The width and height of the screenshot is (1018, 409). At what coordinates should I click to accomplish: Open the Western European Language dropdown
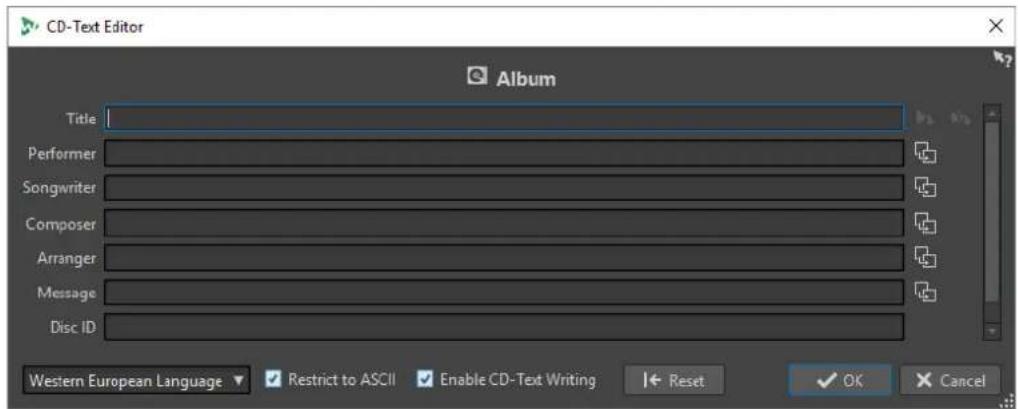pos(136,381)
